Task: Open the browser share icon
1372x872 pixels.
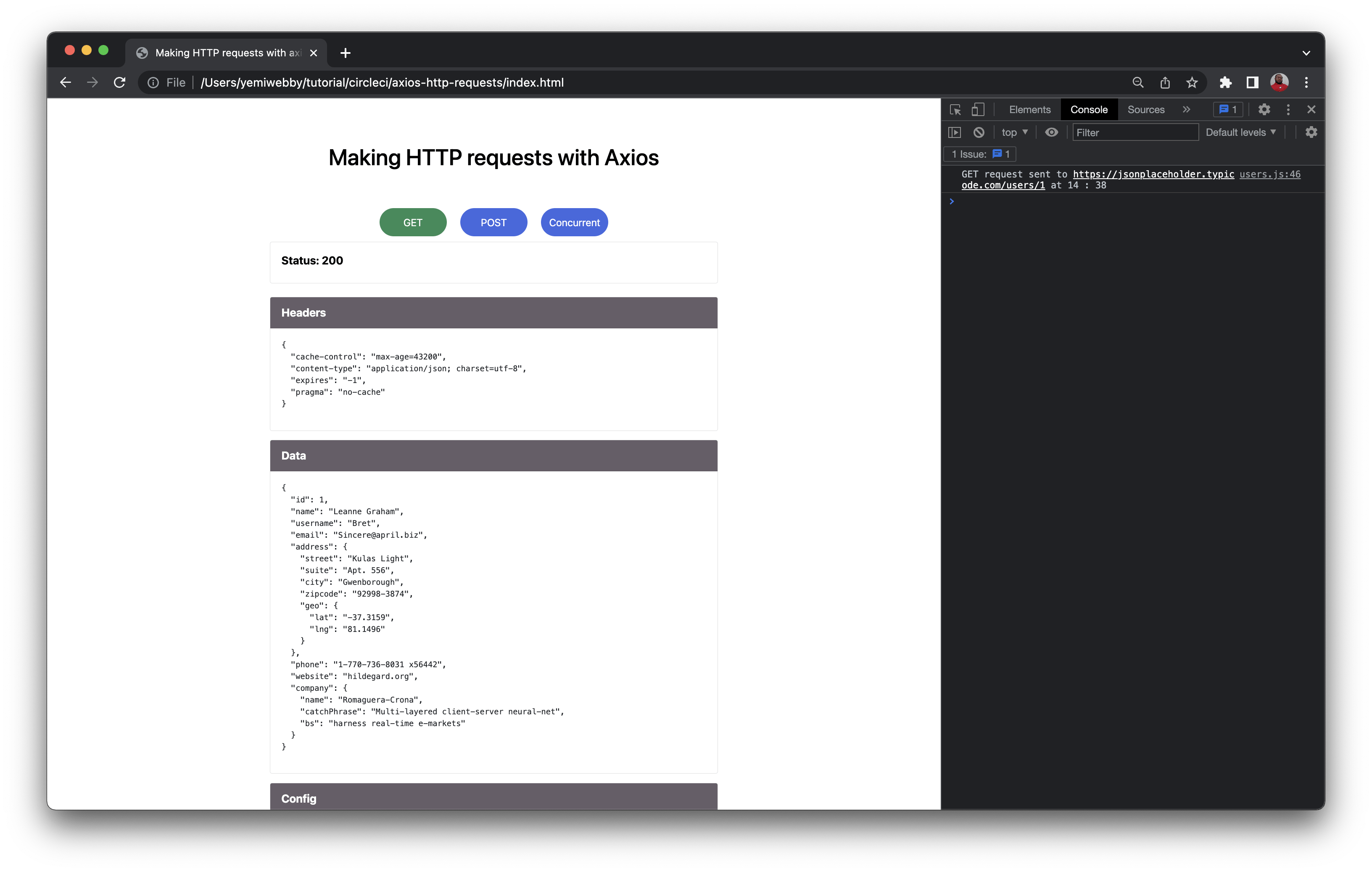Action: click(1165, 83)
